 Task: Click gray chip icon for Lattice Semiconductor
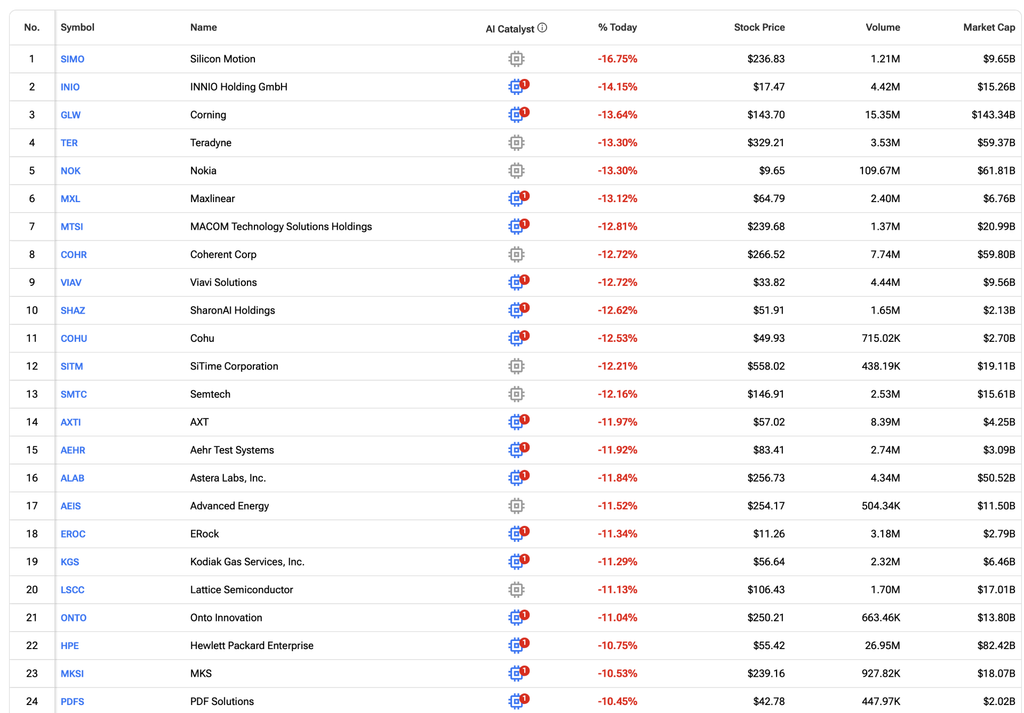pos(516,590)
